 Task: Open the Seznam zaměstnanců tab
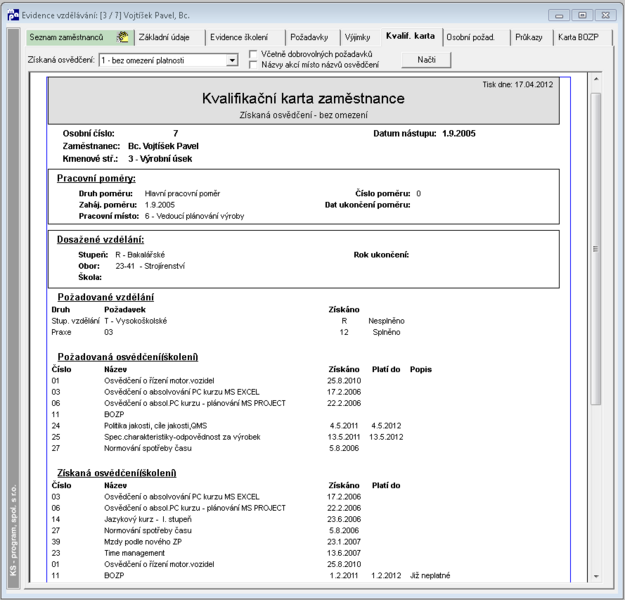(x=80, y=37)
